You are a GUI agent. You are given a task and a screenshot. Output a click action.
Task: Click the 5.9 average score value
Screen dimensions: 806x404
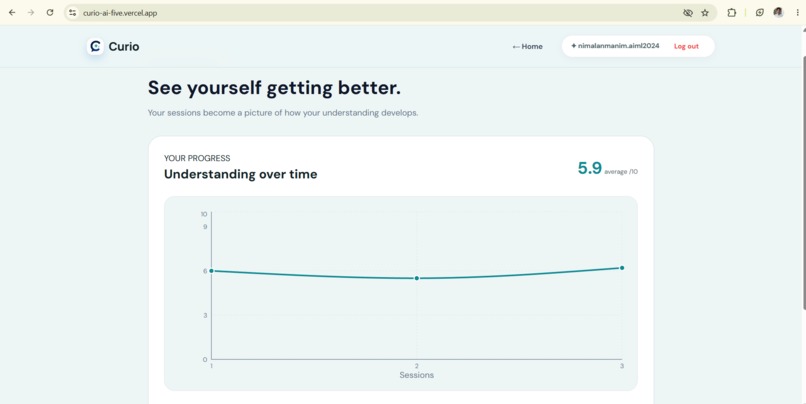coord(589,168)
